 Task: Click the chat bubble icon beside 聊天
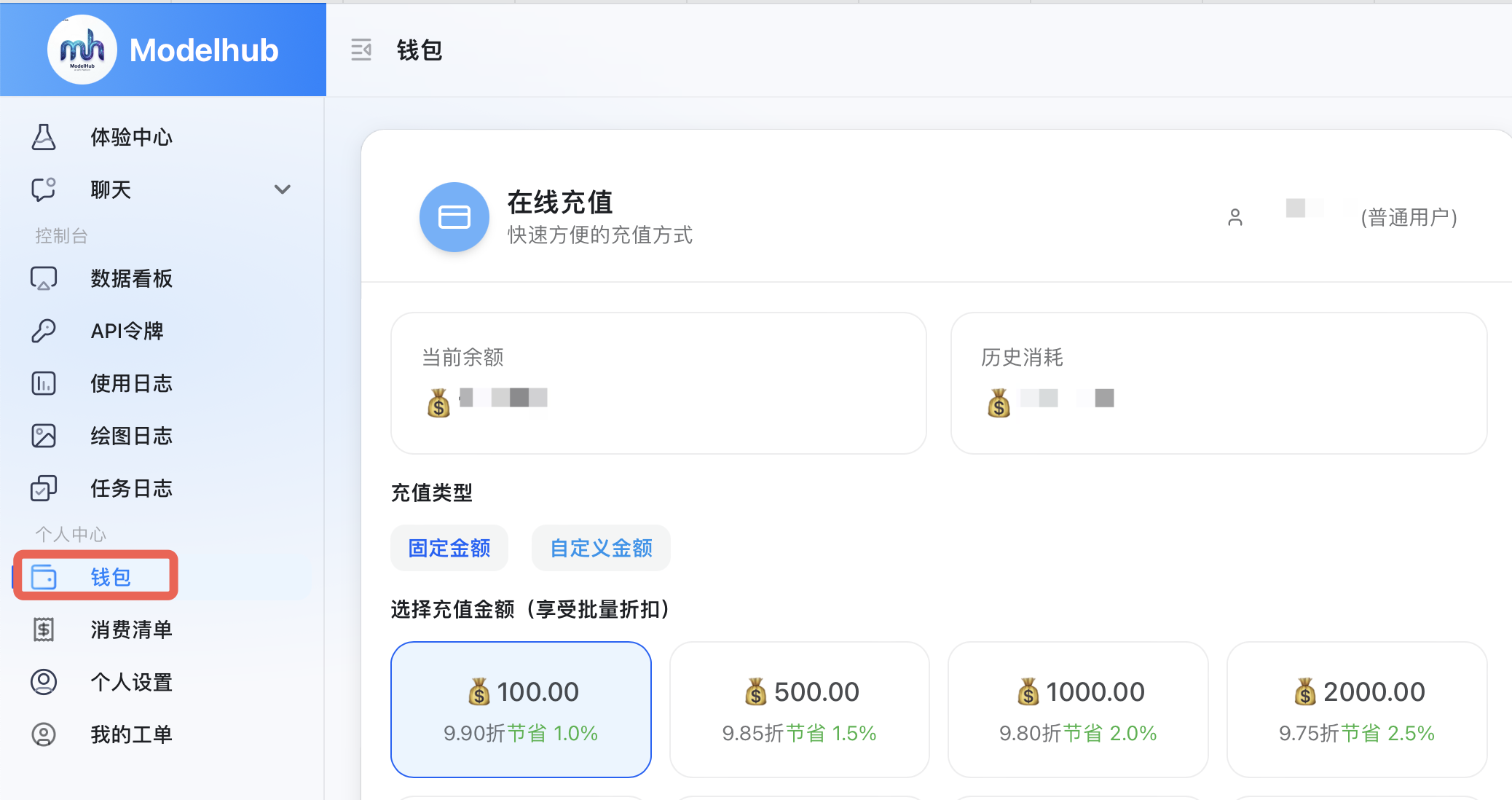click(x=44, y=189)
